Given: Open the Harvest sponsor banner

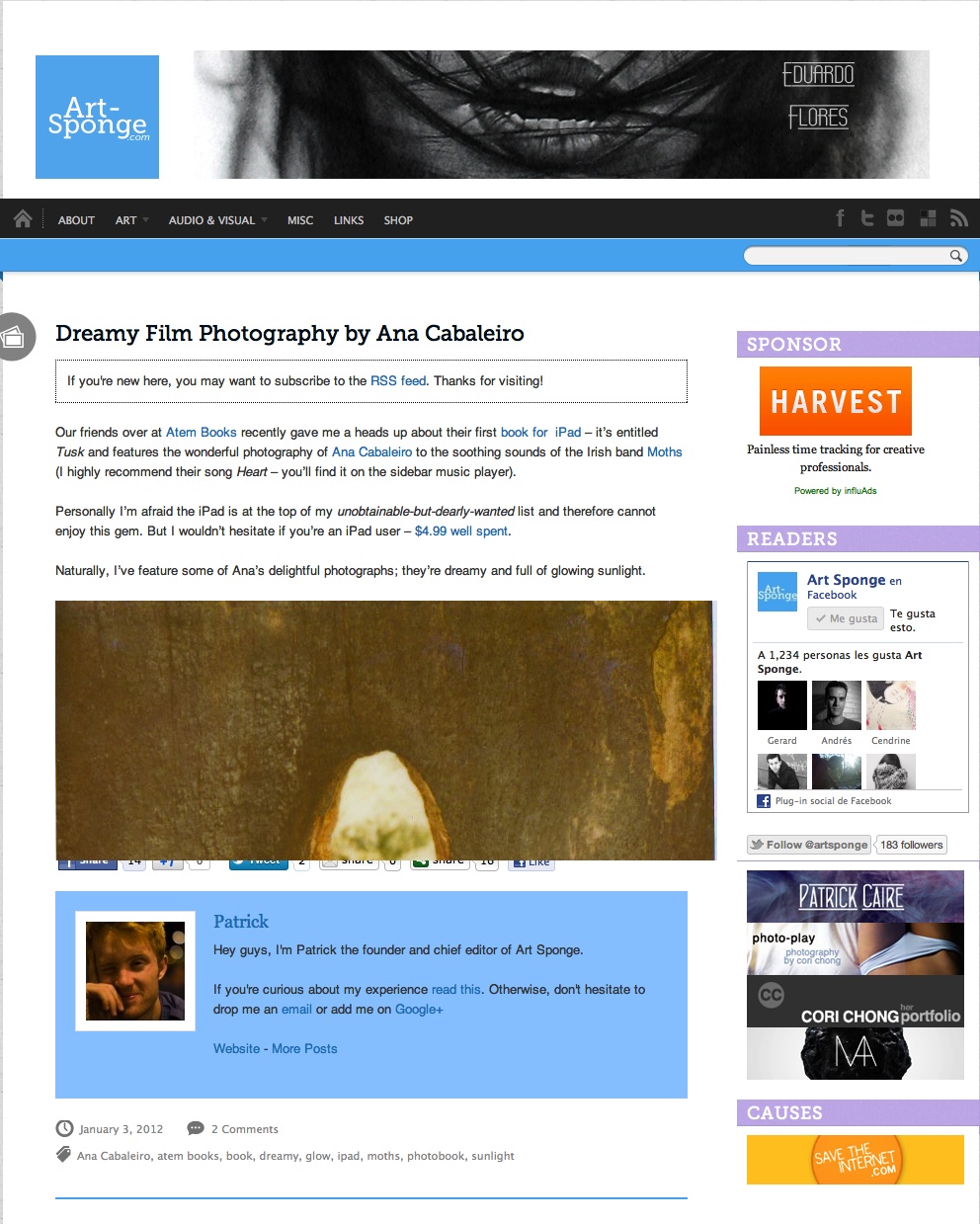Looking at the screenshot, I should click(x=836, y=401).
